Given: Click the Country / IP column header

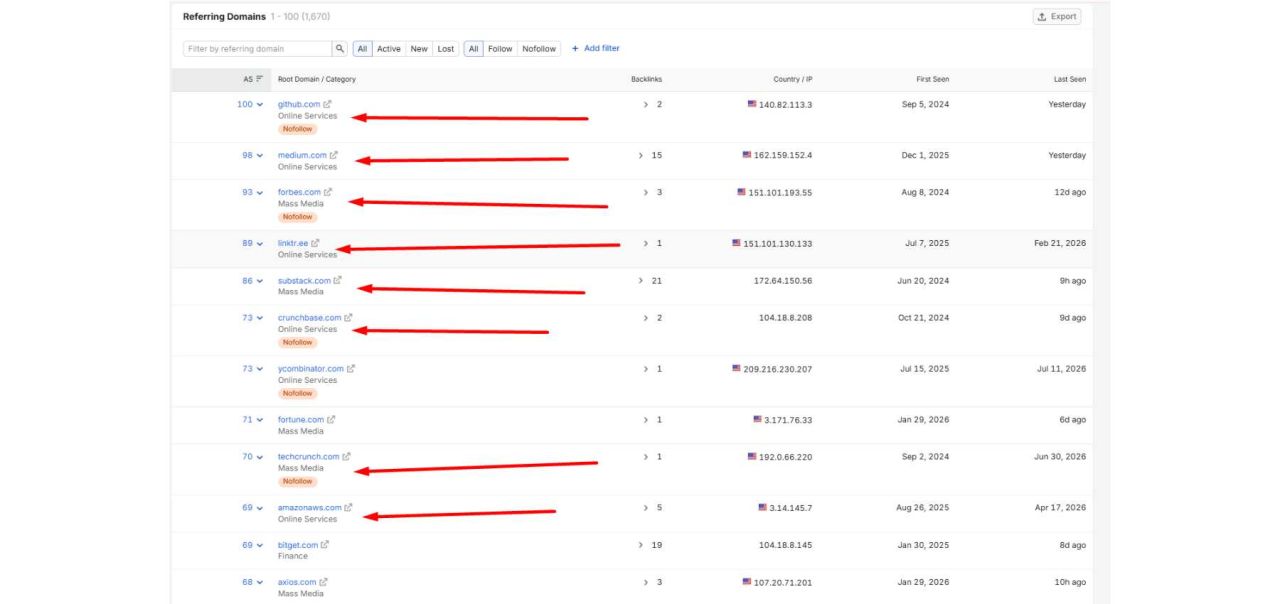Looking at the screenshot, I should pos(792,79).
